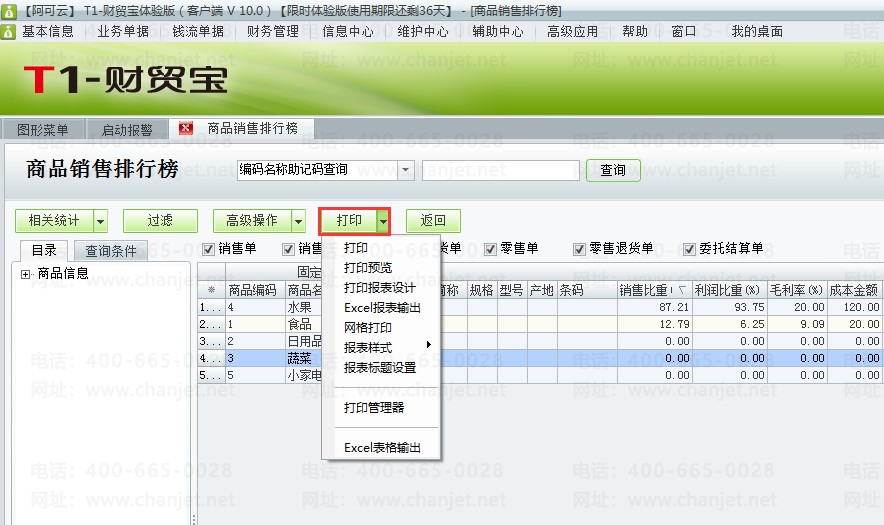
Task: Choose 报表标题设置 from the menu
Action: [380, 368]
